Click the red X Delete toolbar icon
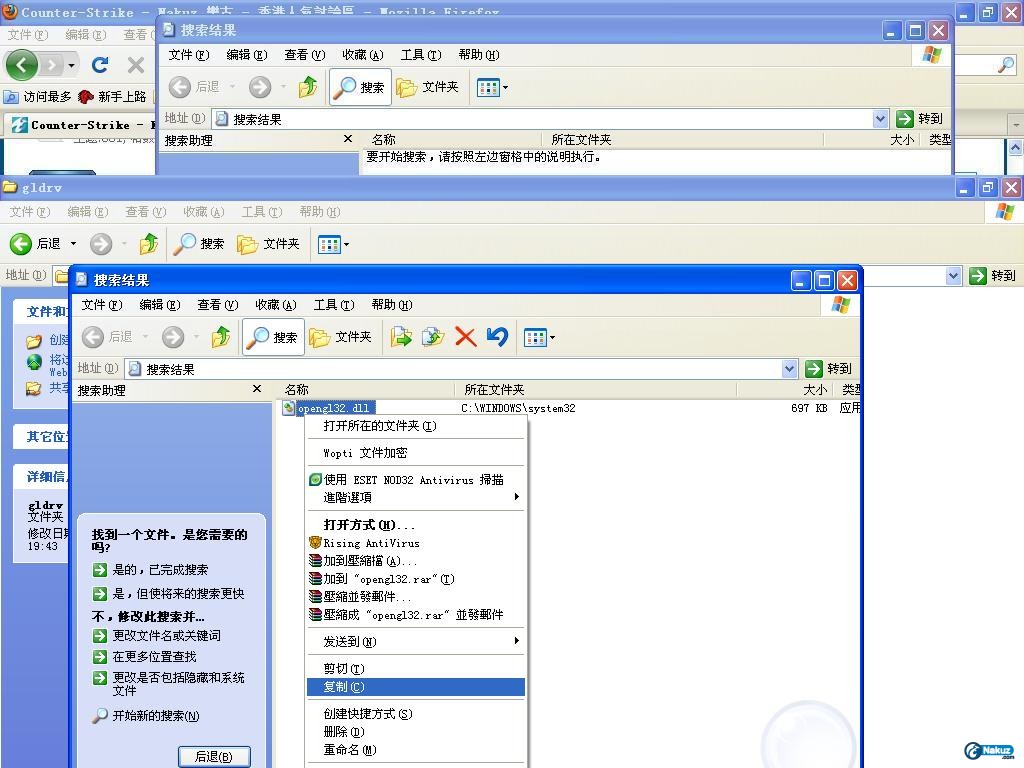This screenshot has width=1024, height=768. pyautogui.click(x=465, y=337)
